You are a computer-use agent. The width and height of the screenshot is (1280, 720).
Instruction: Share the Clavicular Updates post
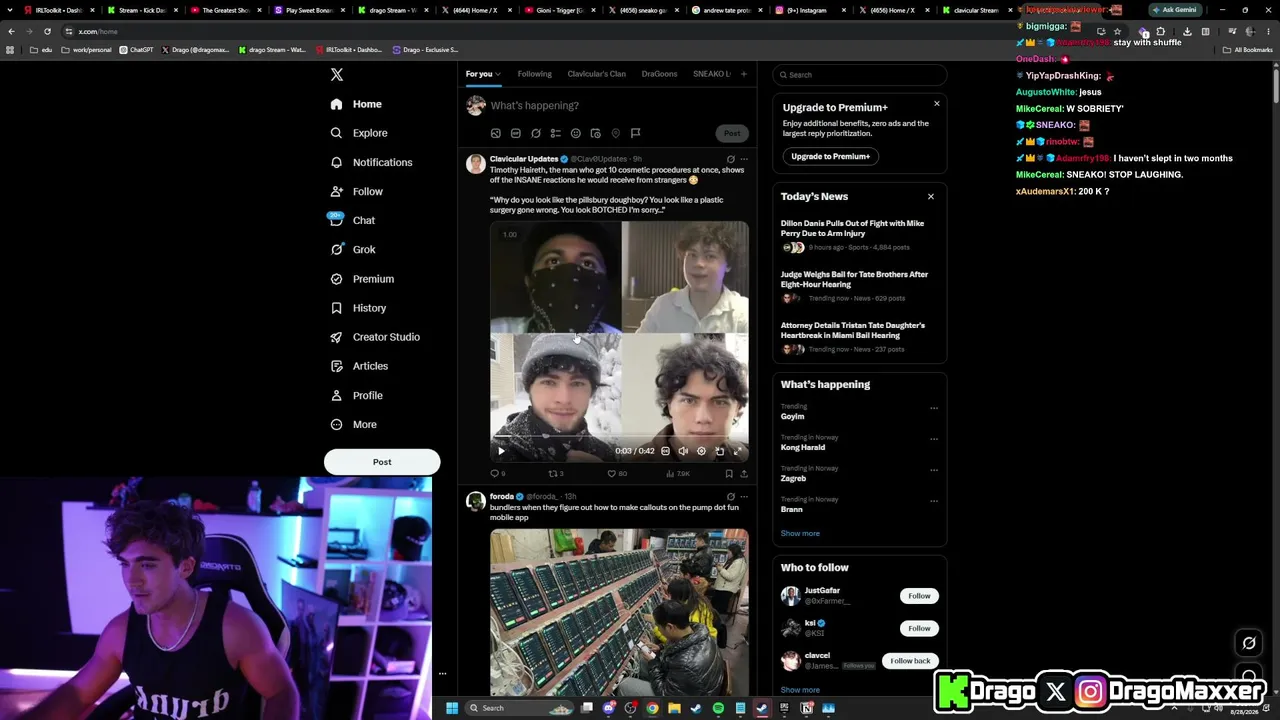tap(744, 474)
